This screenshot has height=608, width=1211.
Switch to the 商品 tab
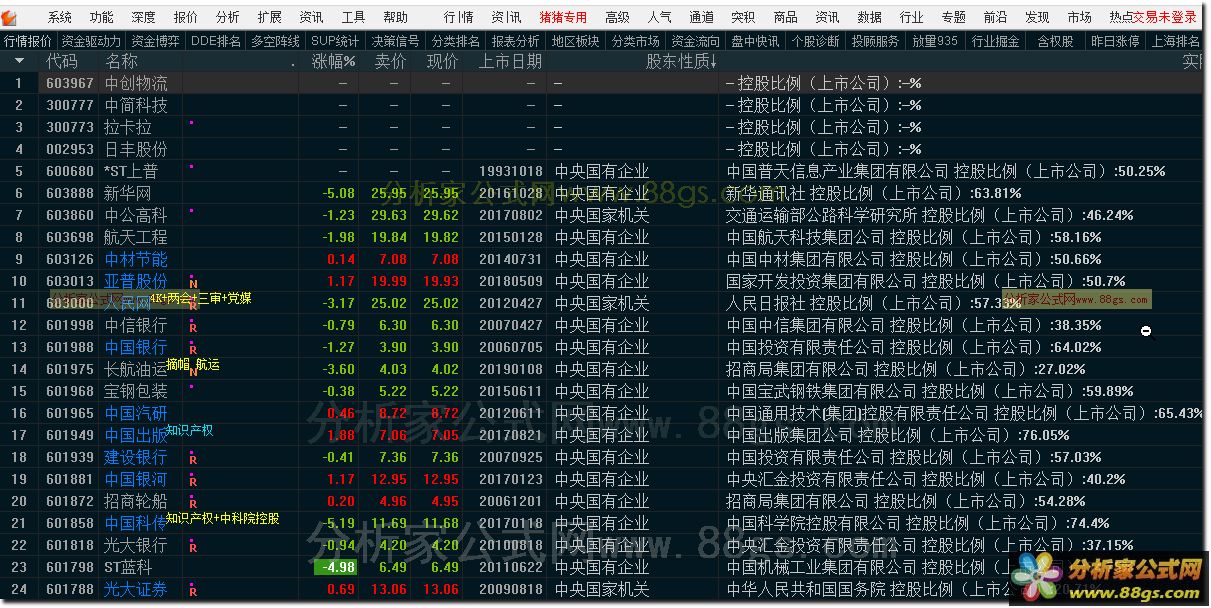786,17
